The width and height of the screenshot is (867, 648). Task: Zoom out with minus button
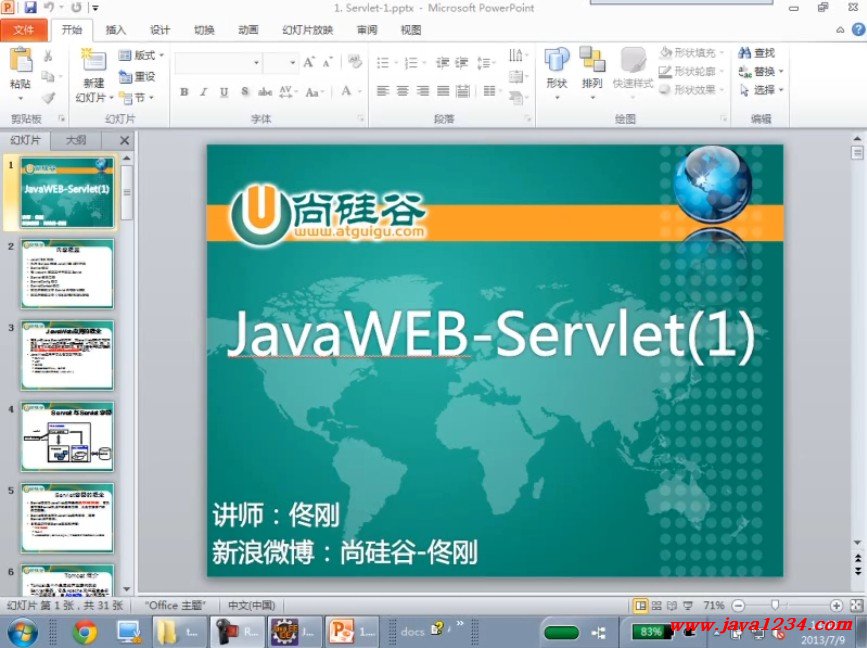pyautogui.click(x=738, y=605)
